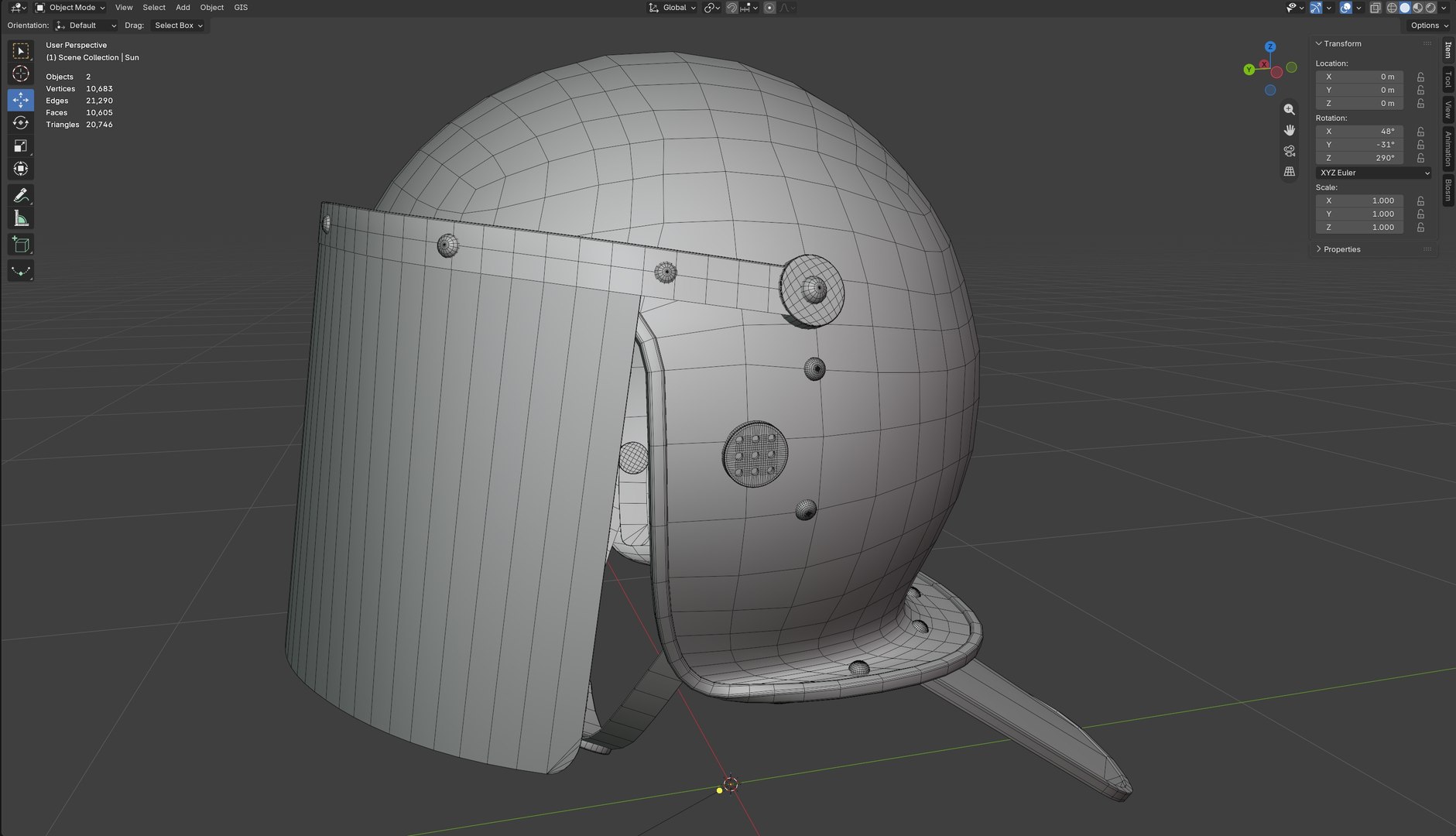Open the GIS menu

(241, 8)
